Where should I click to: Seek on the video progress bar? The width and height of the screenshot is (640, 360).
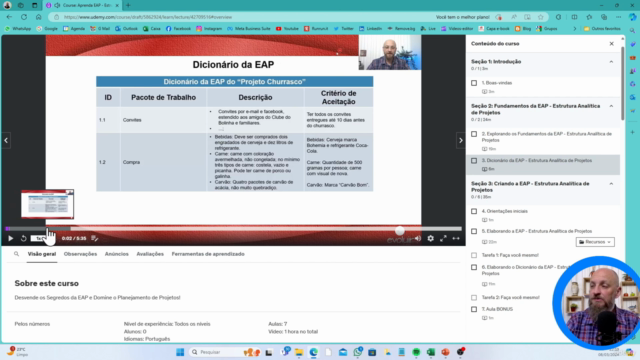[x=233, y=229]
